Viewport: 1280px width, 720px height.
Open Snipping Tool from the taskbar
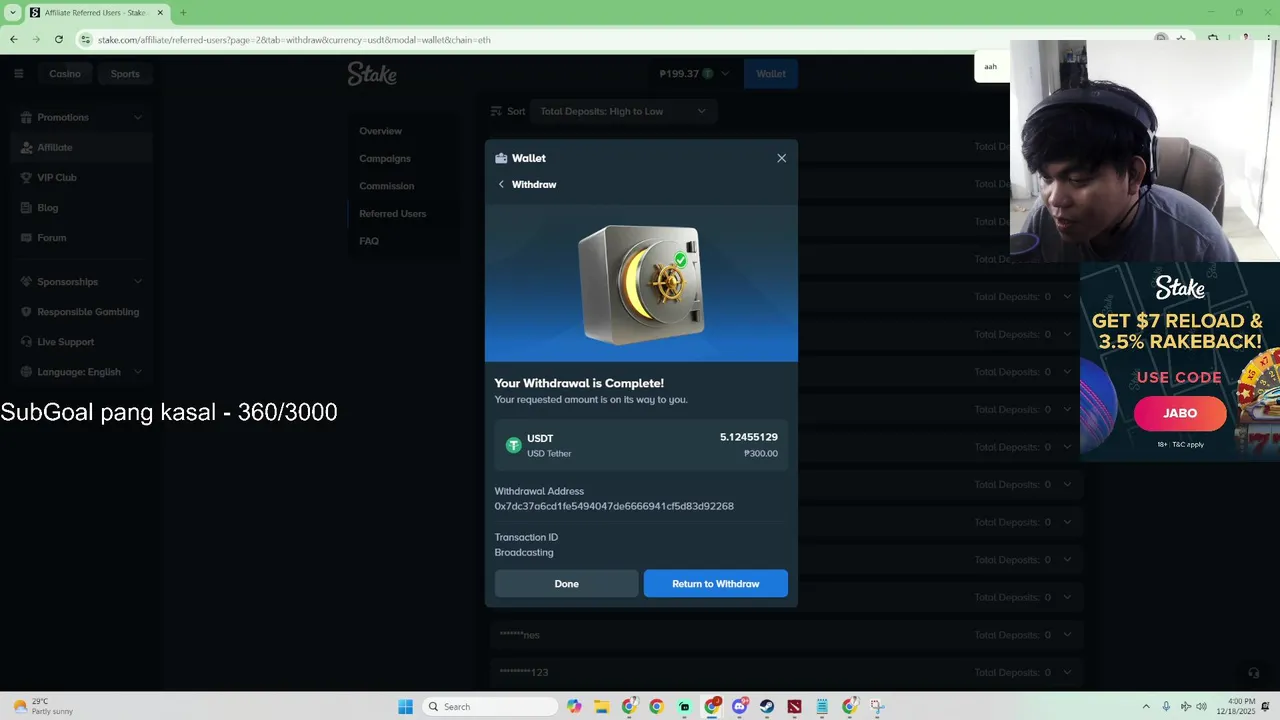point(876,706)
